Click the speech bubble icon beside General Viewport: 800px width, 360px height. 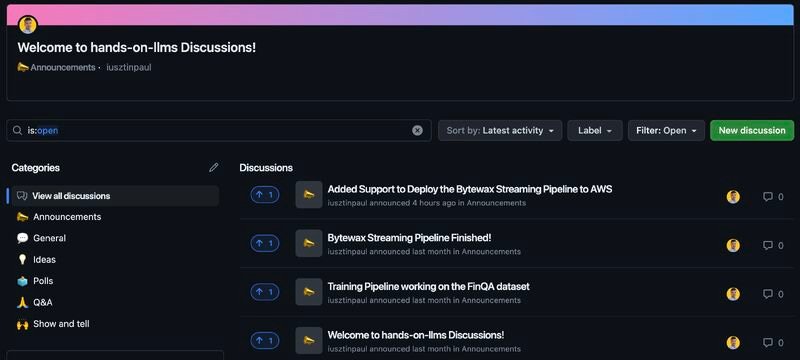click(x=22, y=238)
